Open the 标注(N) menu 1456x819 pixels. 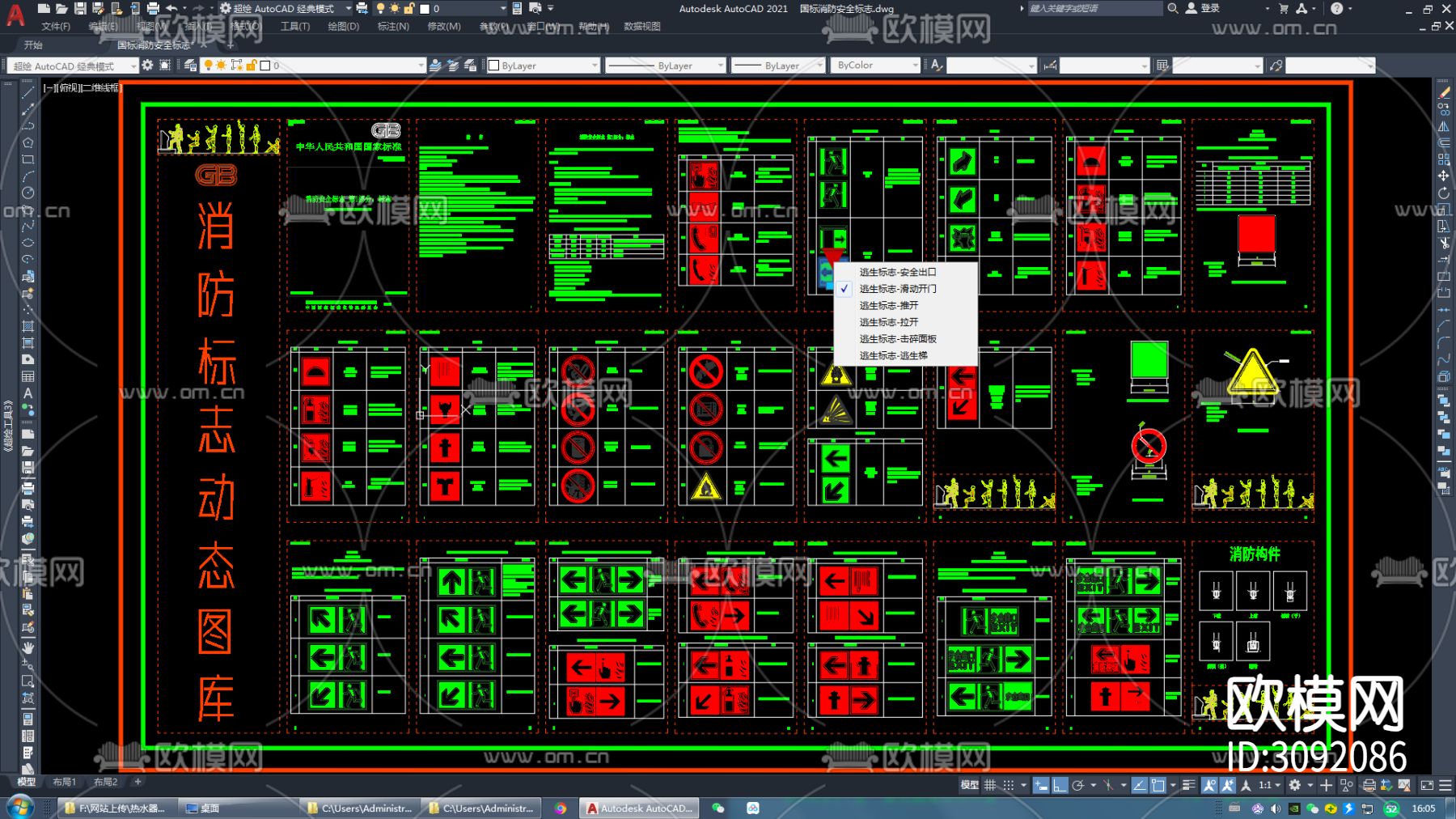point(393,27)
